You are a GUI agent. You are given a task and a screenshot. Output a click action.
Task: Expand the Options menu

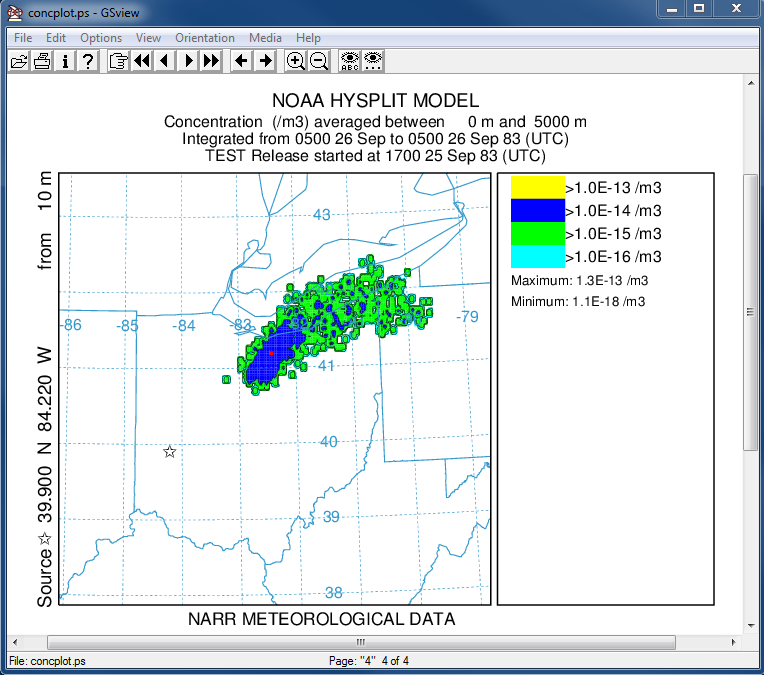(101, 38)
